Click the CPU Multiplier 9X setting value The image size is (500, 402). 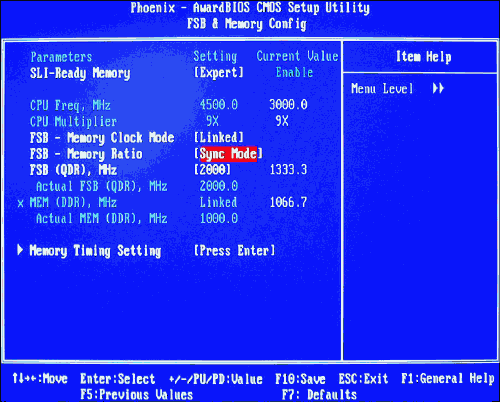point(212,121)
